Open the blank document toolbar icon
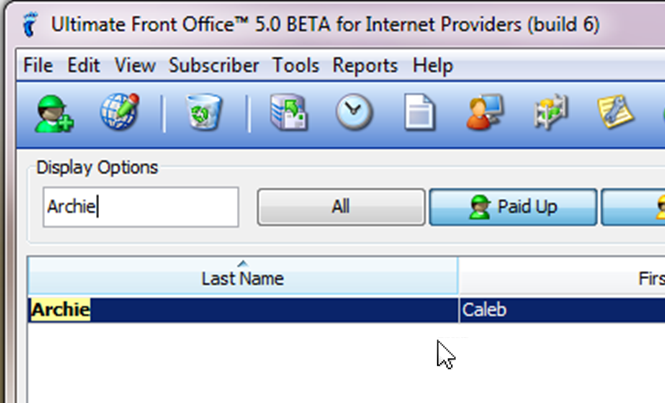This screenshot has width=665, height=403. click(x=419, y=112)
